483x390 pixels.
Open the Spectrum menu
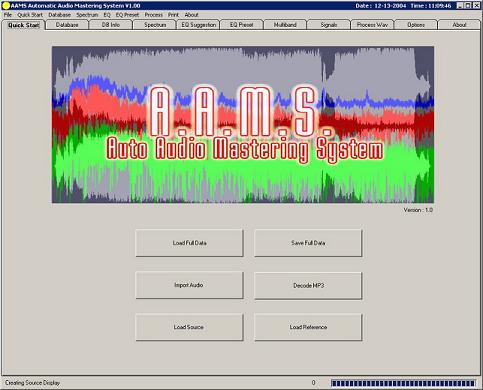(x=87, y=15)
